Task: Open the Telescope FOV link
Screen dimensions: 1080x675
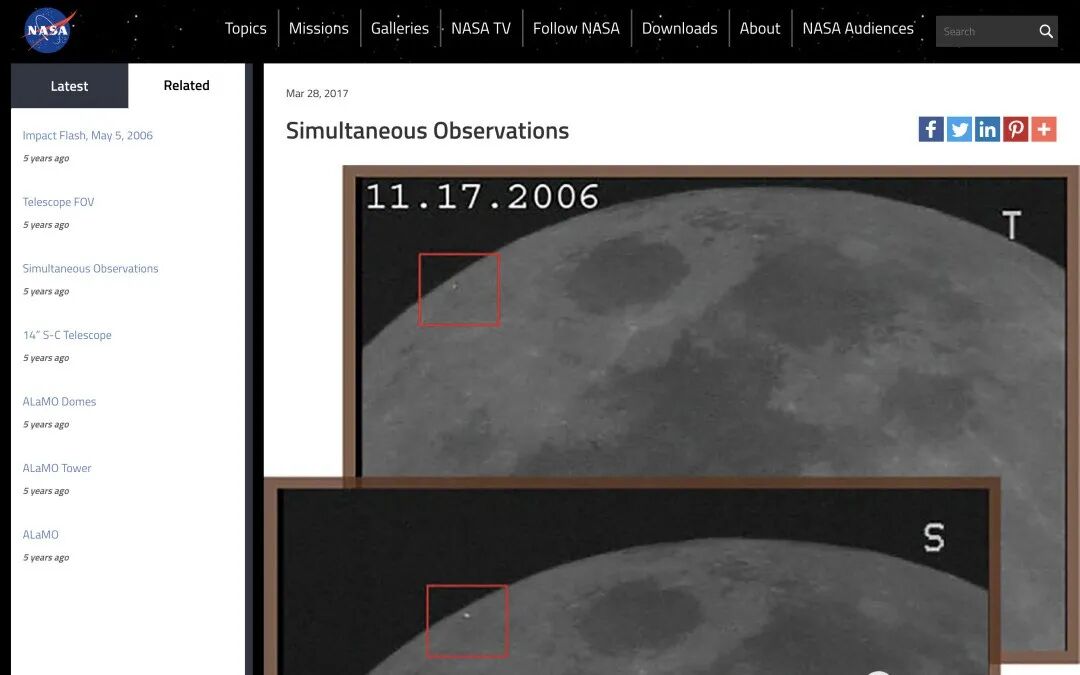Action: [58, 202]
